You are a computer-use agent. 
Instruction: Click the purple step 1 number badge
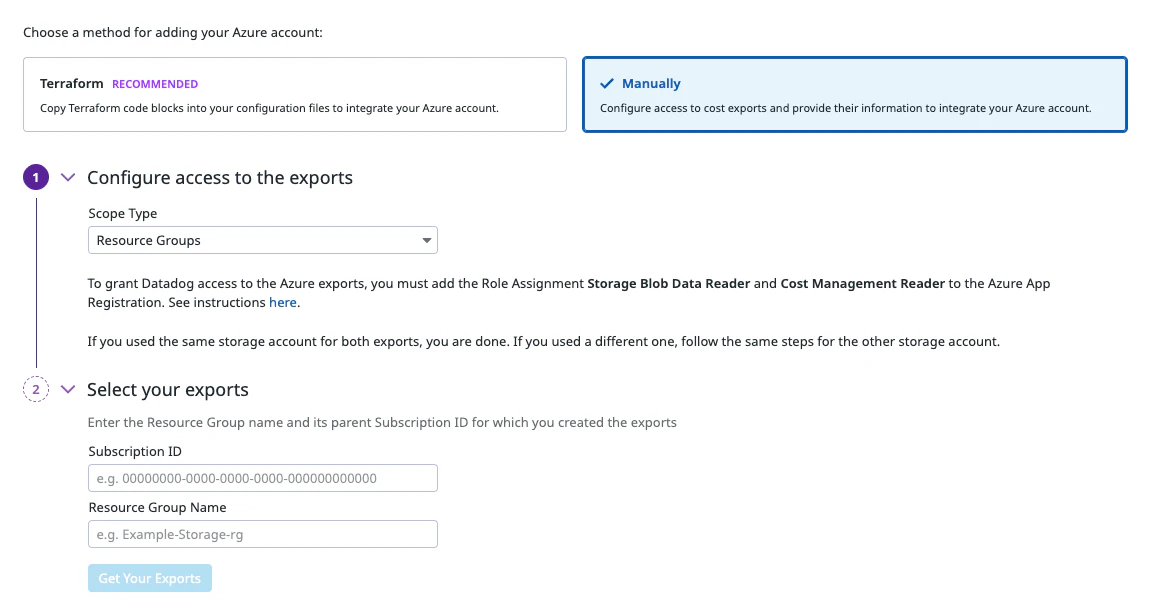click(x=36, y=178)
